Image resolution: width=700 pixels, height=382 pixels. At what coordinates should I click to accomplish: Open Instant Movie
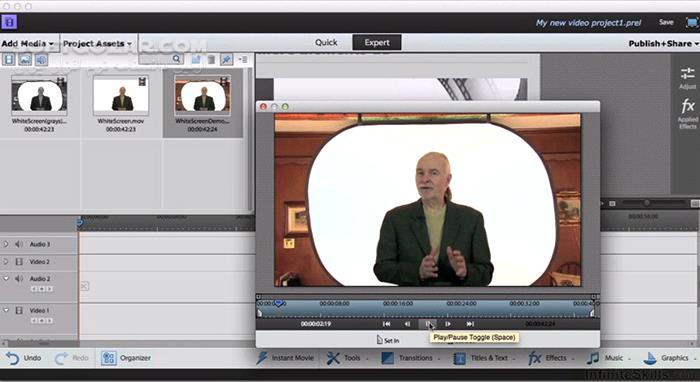[x=286, y=358]
